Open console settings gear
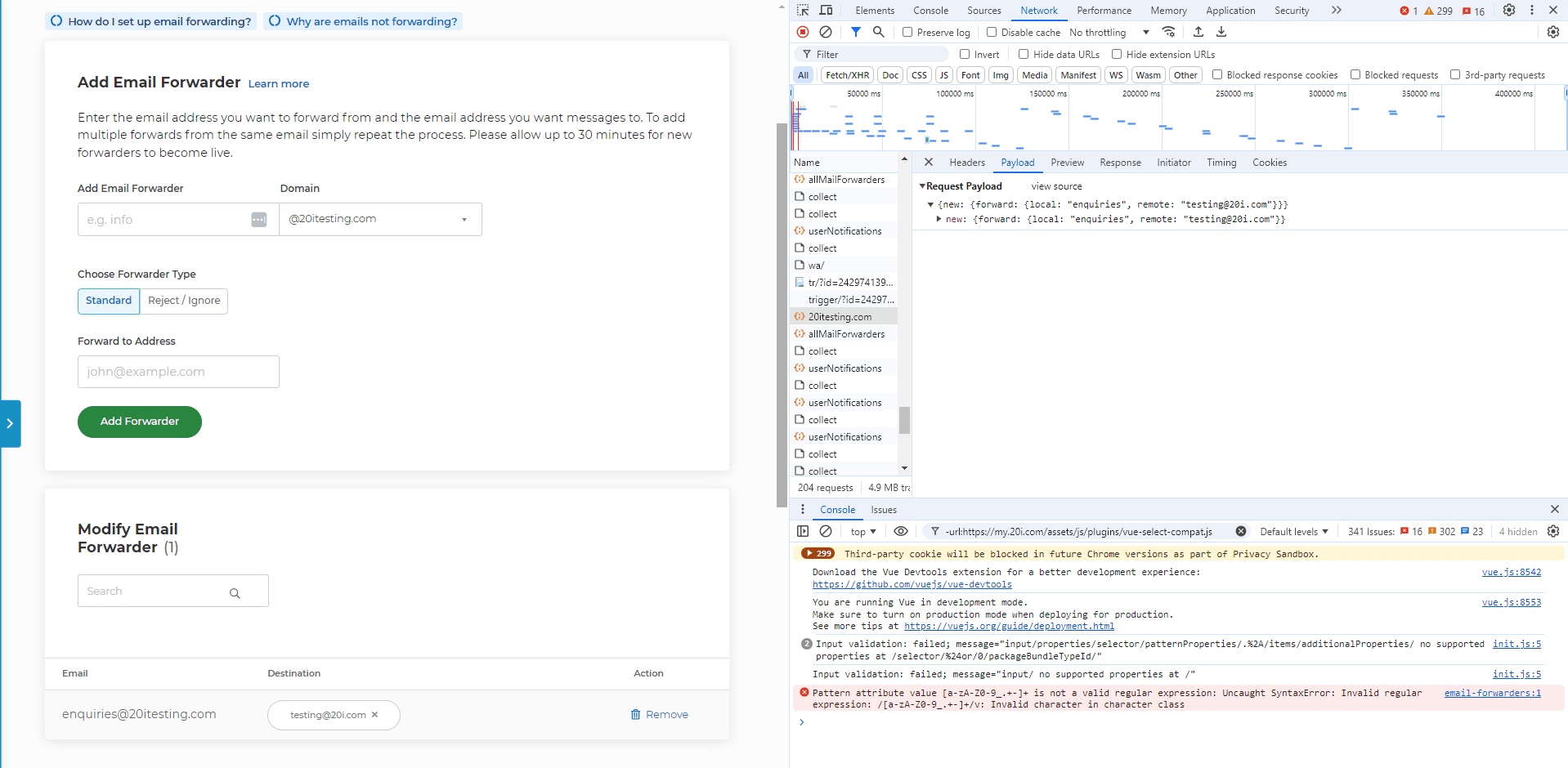Viewport: 1568px width, 768px height. coord(1553,531)
